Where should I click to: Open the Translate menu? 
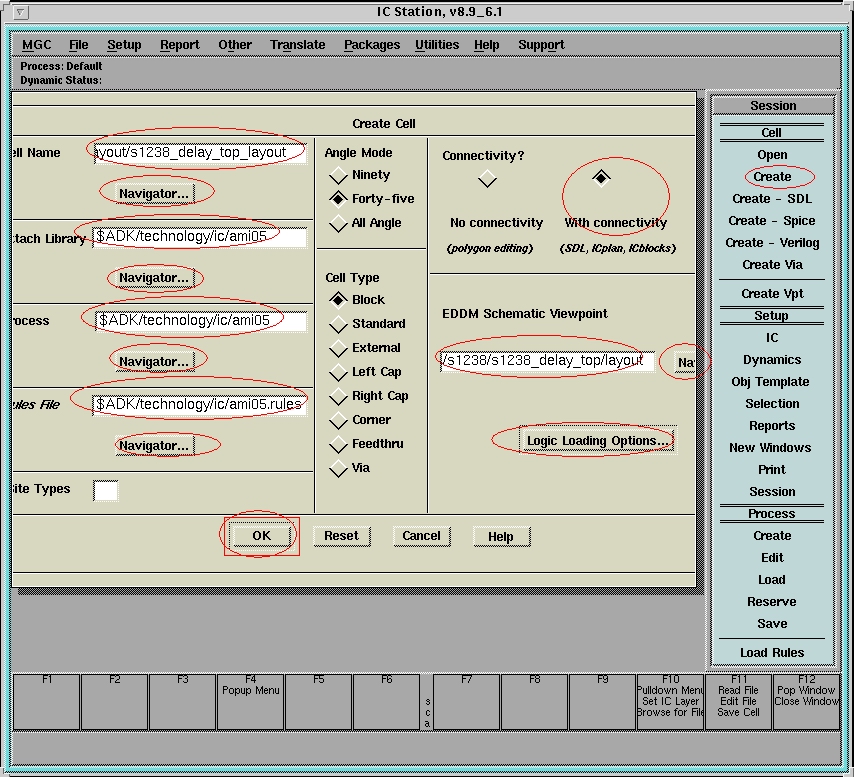tap(297, 45)
